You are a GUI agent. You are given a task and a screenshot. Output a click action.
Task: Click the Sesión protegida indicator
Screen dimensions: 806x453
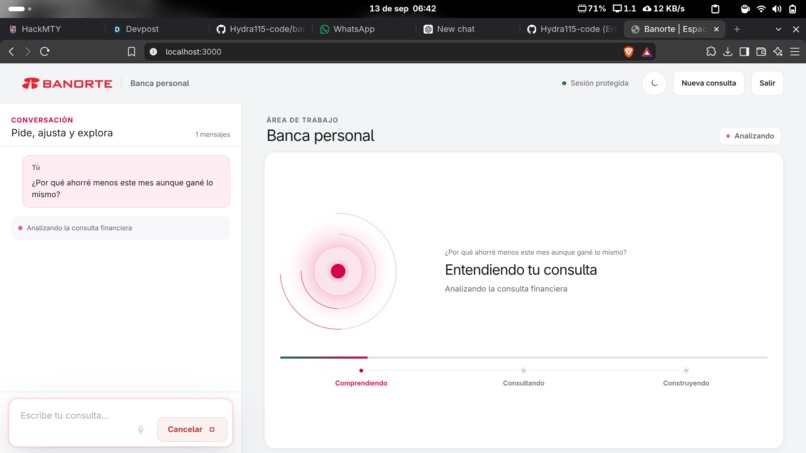595,83
